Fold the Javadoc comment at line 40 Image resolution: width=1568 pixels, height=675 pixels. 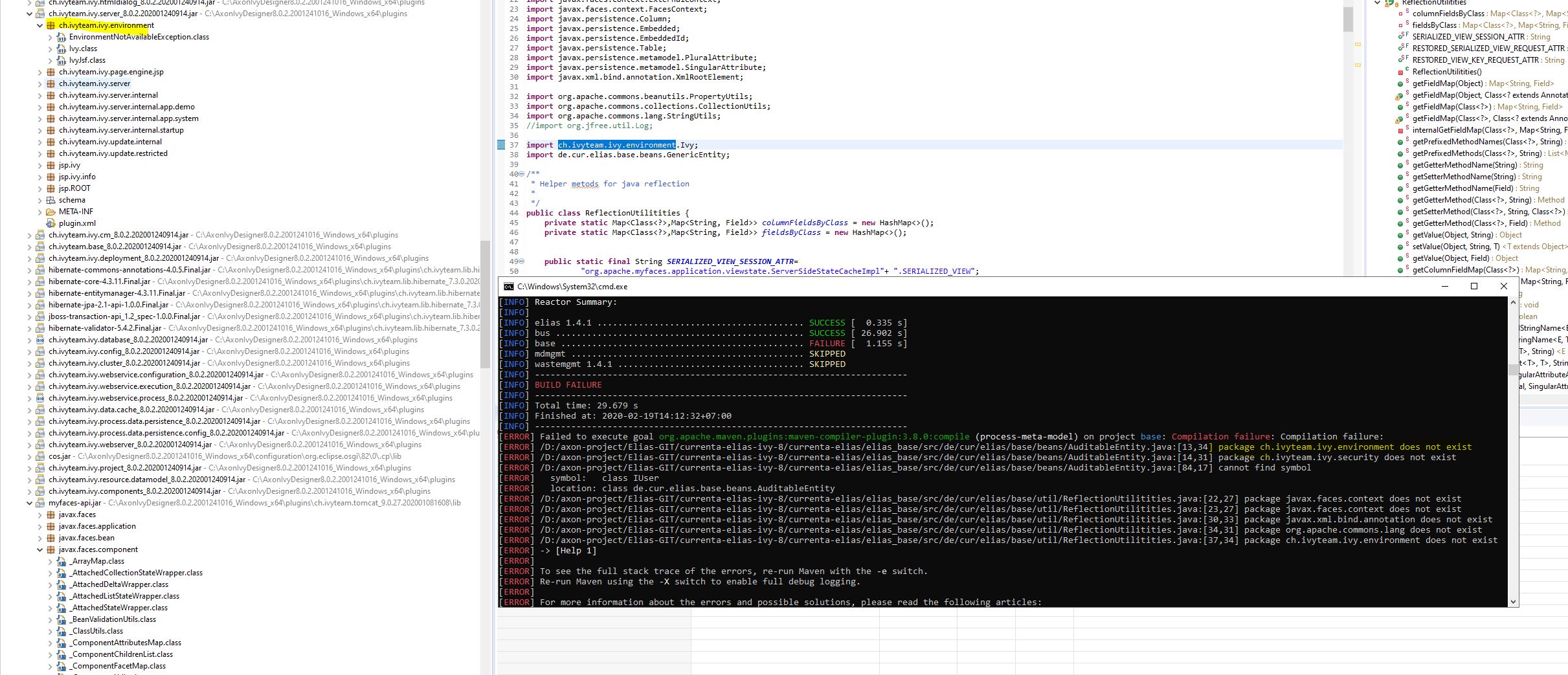point(521,174)
